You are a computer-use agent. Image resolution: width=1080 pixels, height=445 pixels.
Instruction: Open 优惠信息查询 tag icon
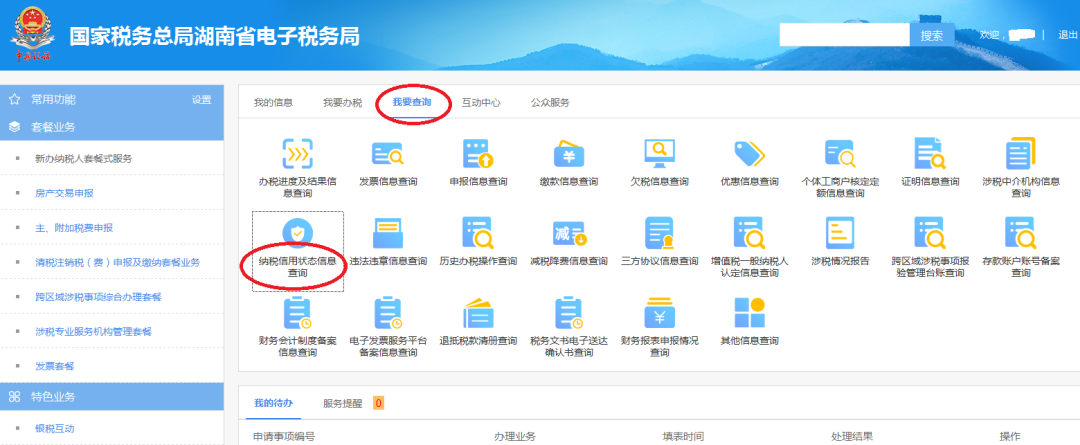(x=749, y=154)
